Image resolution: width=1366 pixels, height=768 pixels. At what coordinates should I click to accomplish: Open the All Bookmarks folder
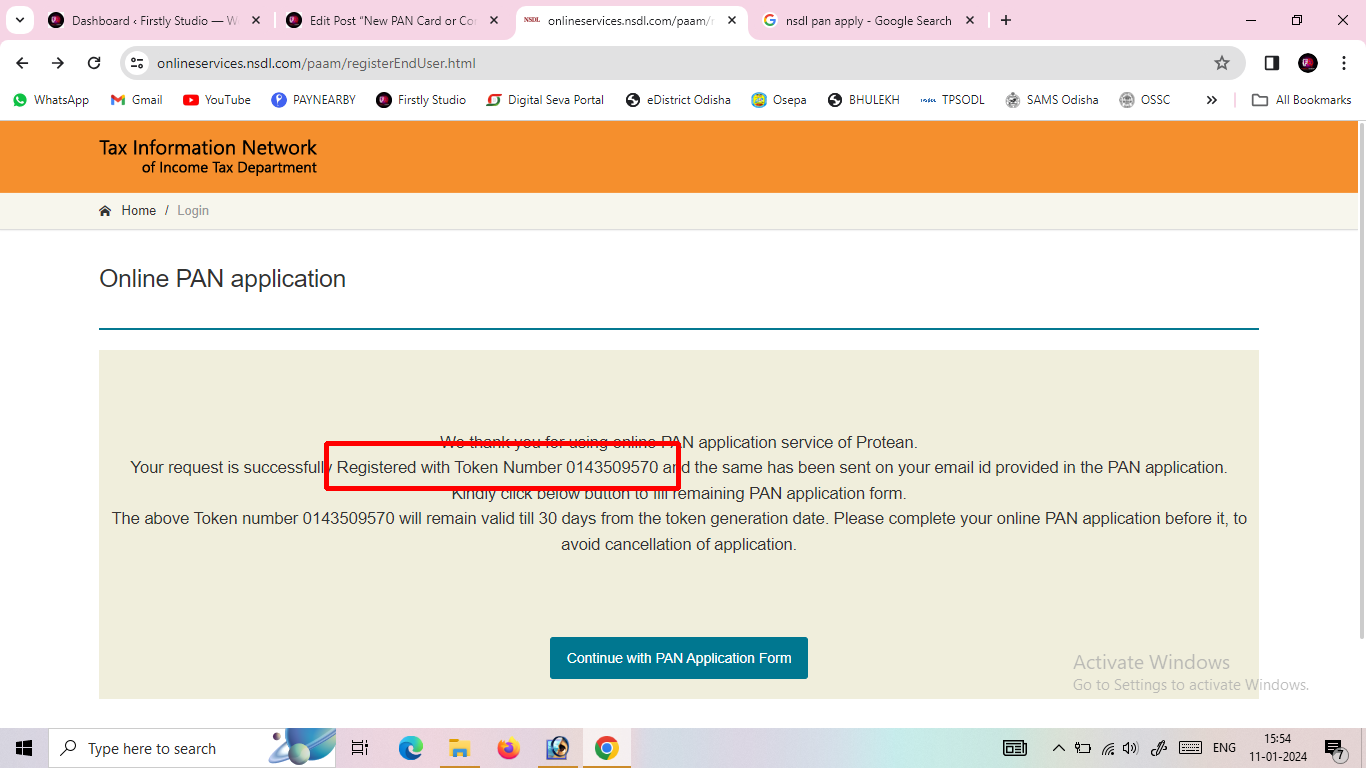pos(1301,99)
